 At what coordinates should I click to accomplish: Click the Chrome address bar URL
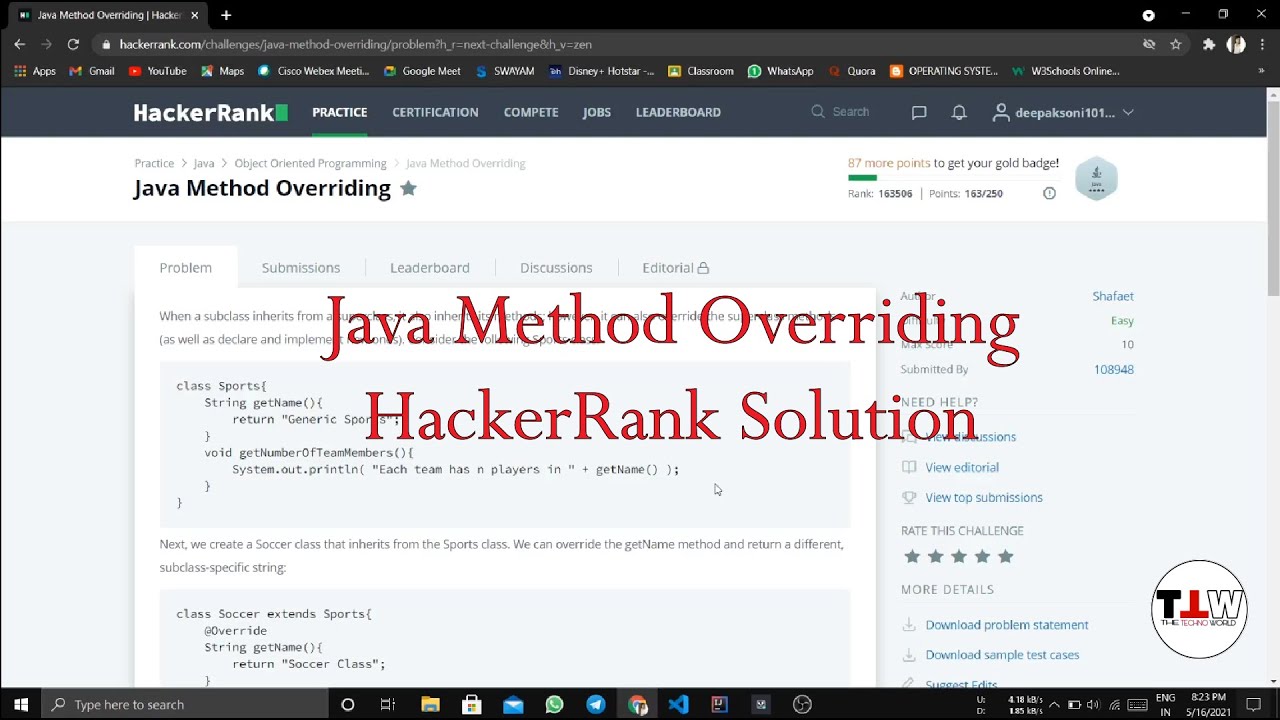coord(356,44)
